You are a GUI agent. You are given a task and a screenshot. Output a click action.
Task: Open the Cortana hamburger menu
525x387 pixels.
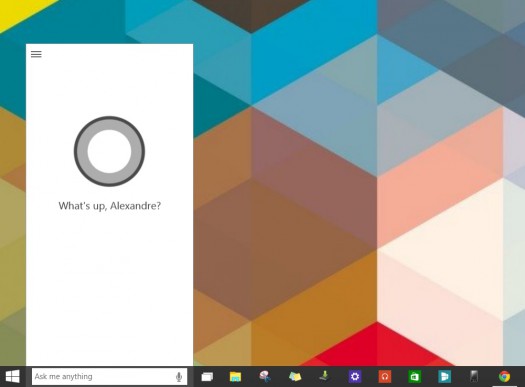point(36,54)
